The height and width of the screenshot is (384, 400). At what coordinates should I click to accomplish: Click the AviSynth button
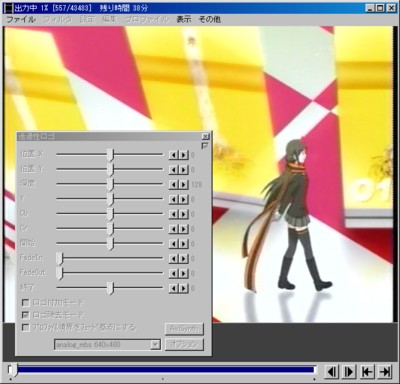point(184,329)
